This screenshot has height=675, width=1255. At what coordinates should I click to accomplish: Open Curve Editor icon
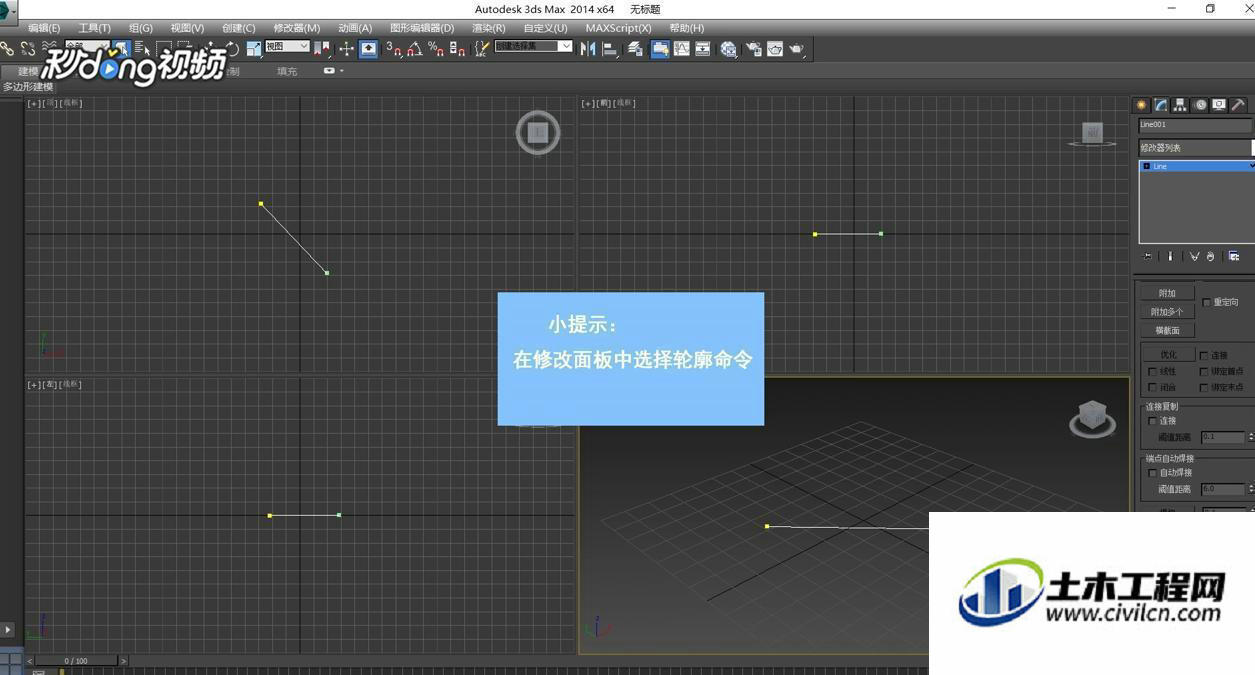click(x=681, y=48)
